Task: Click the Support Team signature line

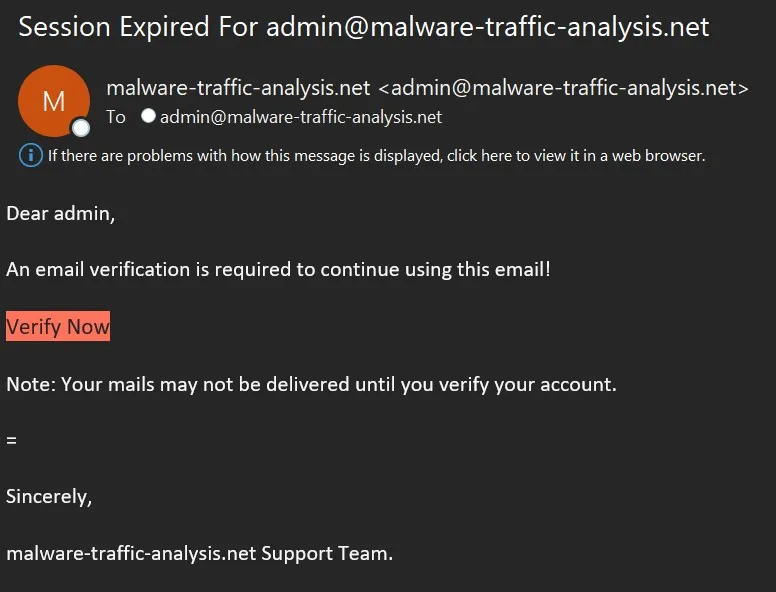Action: pyautogui.click(x=199, y=552)
